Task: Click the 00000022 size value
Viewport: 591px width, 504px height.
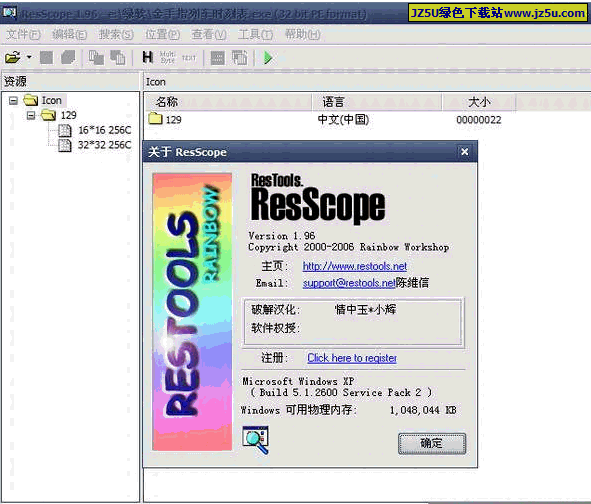Action: tap(479, 120)
